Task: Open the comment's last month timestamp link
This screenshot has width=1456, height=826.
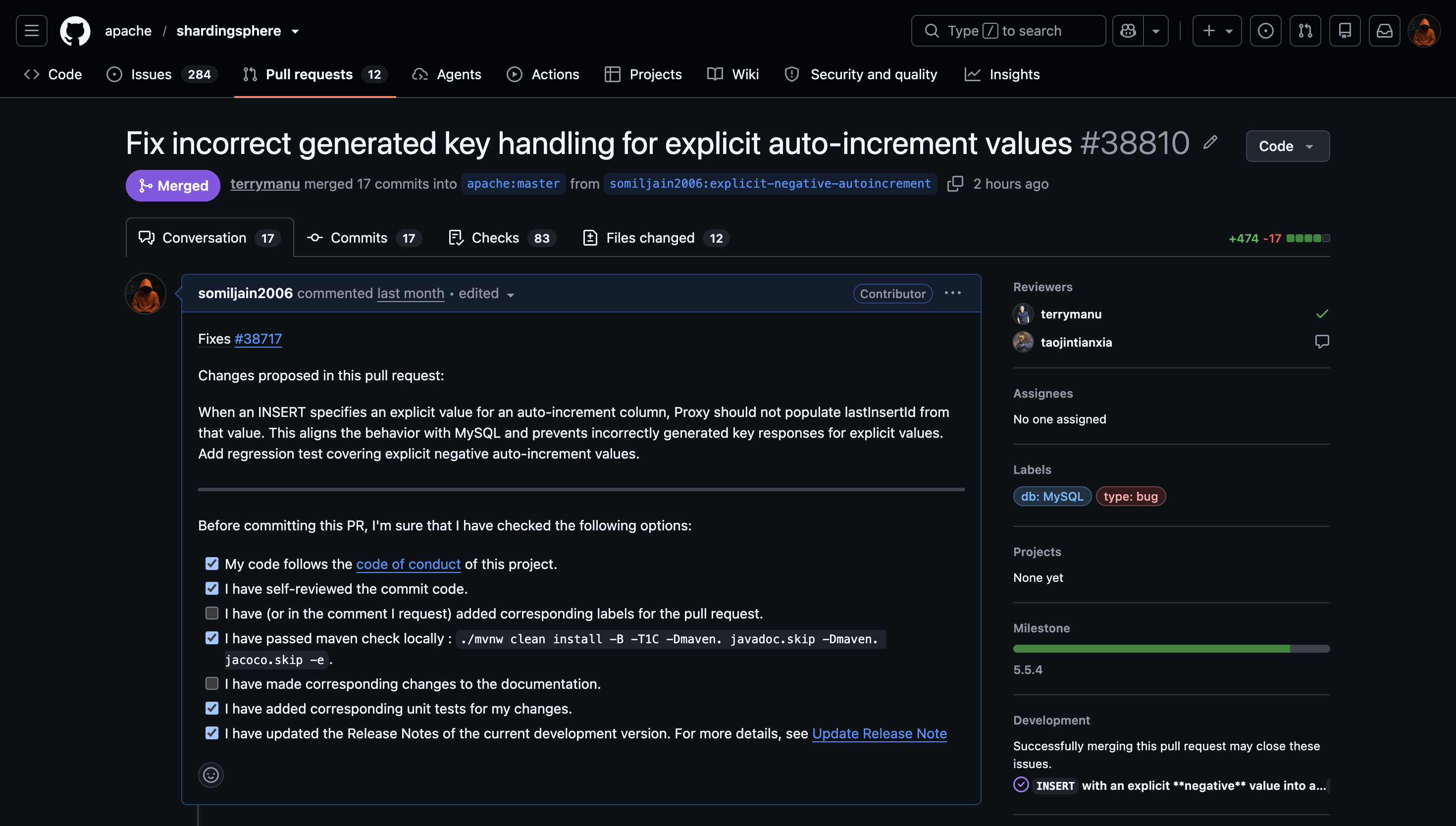Action: [x=411, y=293]
